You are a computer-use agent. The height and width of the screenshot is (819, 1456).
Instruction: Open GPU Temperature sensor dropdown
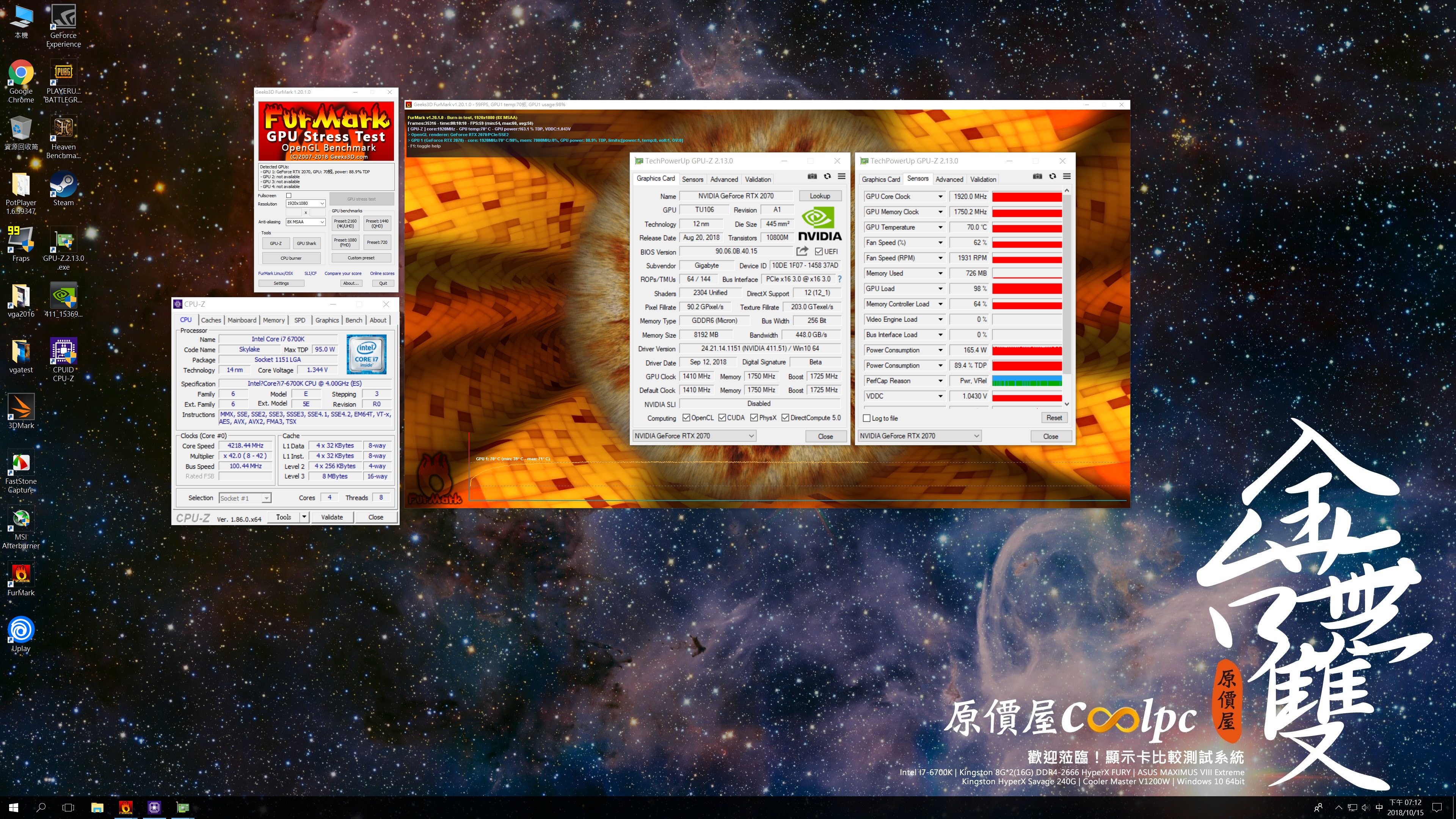click(x=940, y=227)
